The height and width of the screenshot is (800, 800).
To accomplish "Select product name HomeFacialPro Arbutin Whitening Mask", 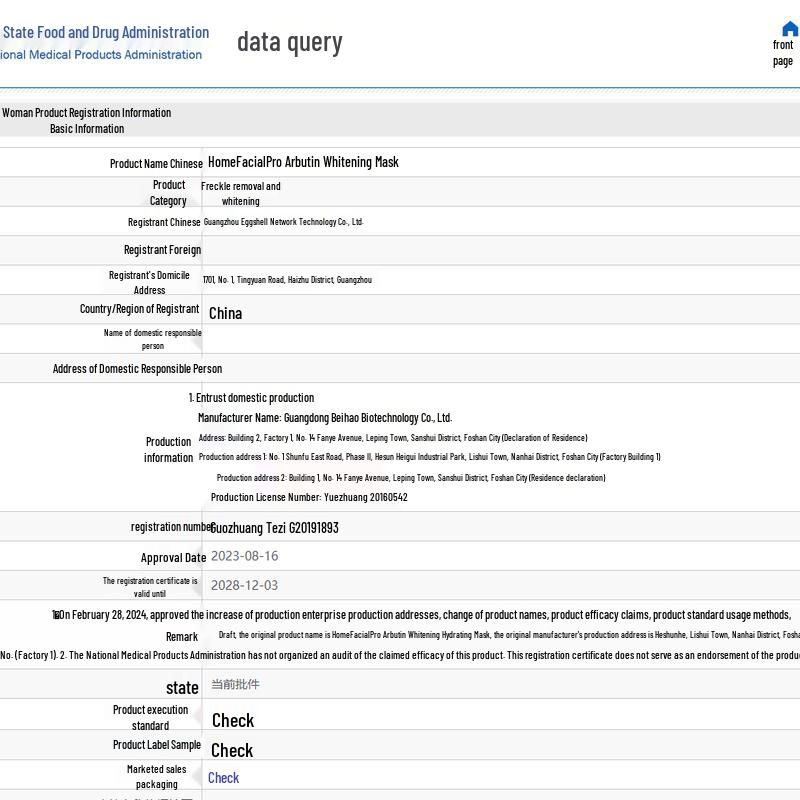I will pyautogui.click(x=303, y=162).
